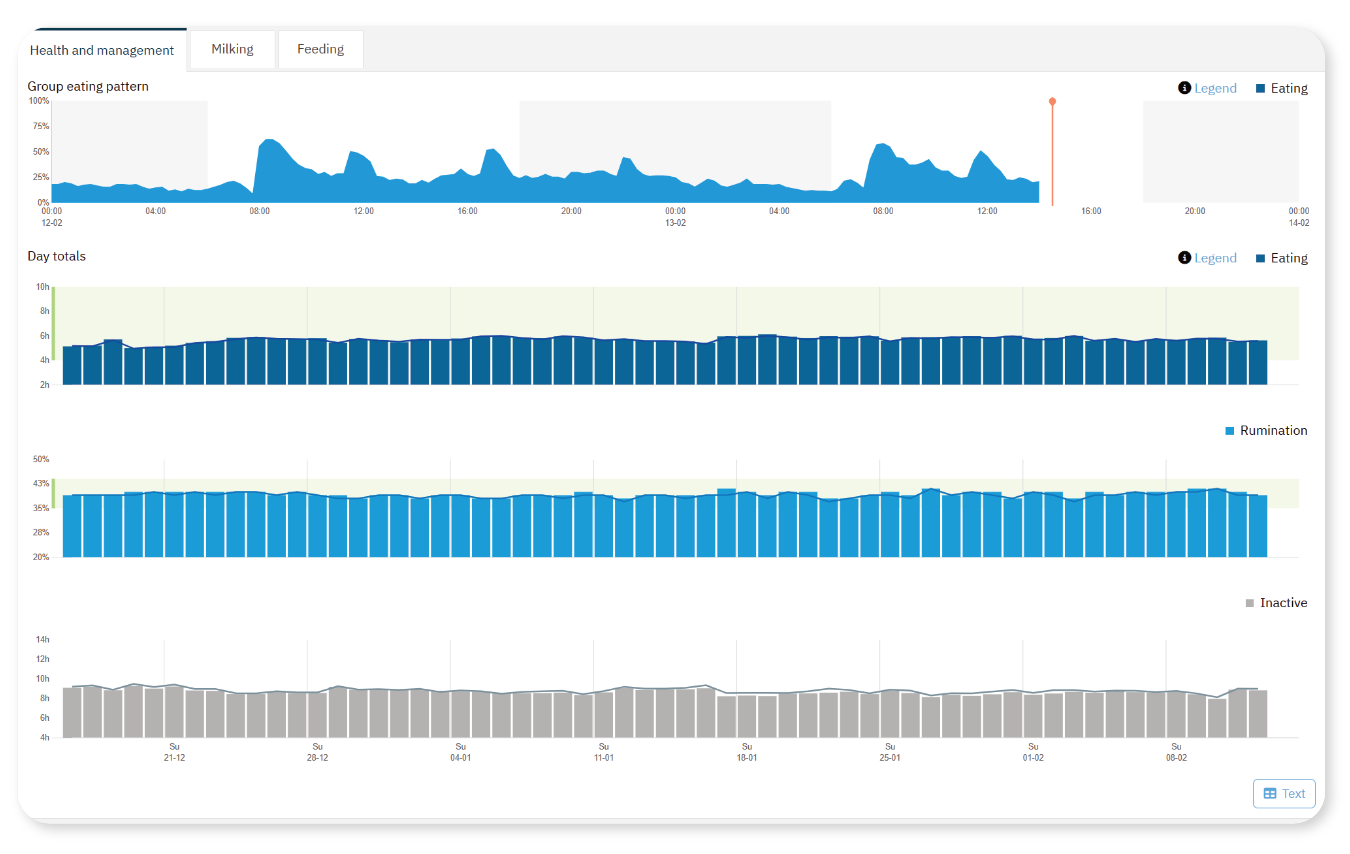1350x854 pixels.
Task: Click the 13-02 date label
Action: click(x=675, y=223)
